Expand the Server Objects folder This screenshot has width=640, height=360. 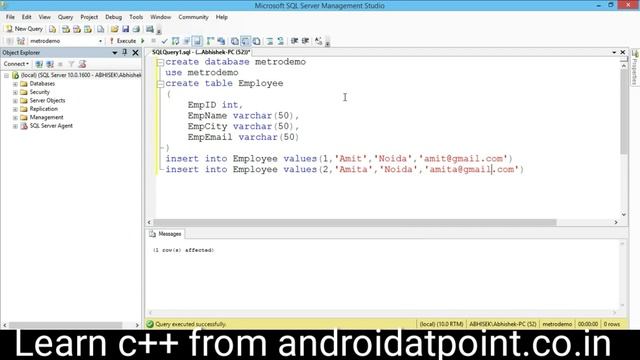click(15, 101)
